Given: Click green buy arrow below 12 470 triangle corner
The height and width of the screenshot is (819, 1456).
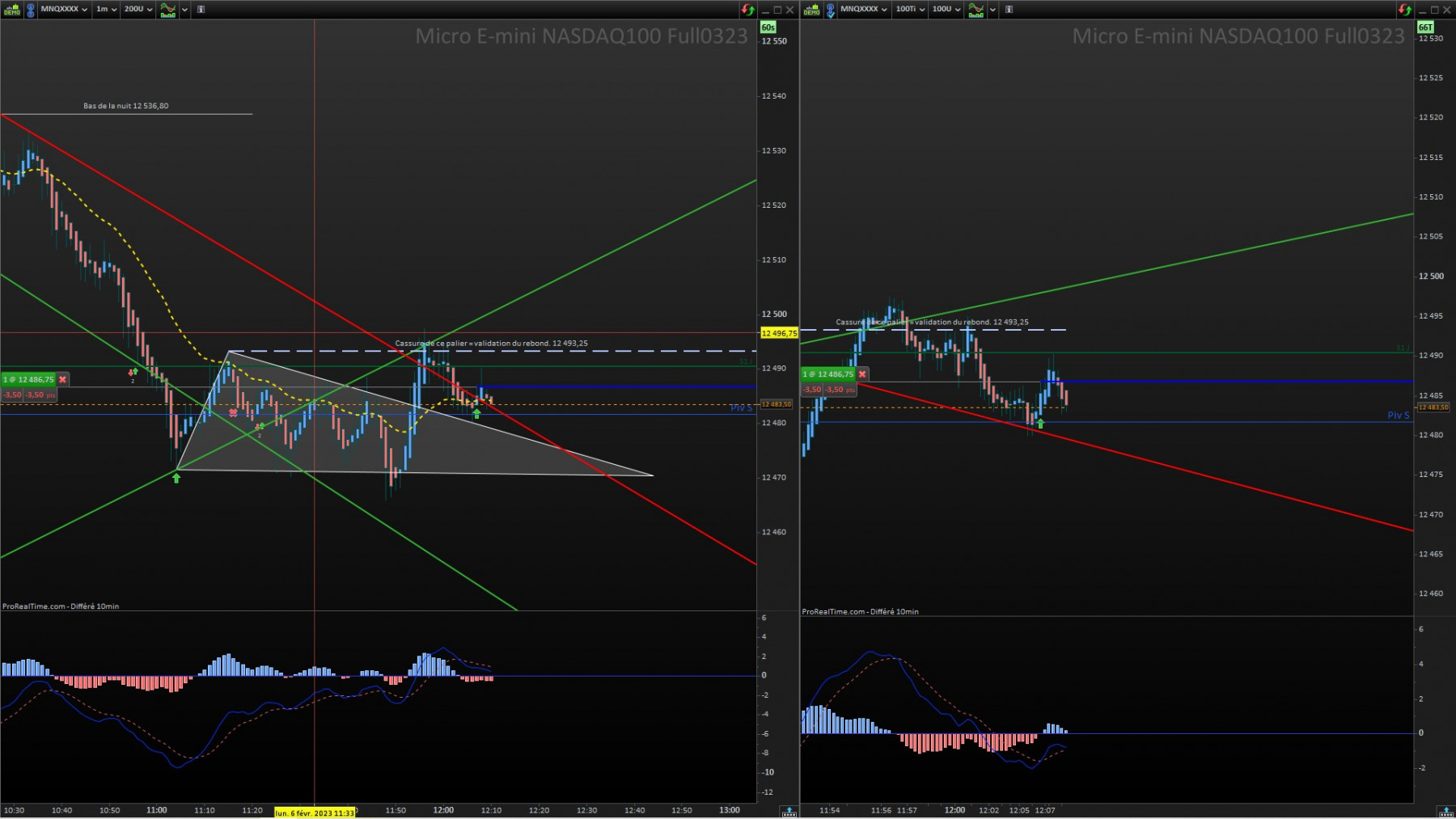Looking at the screenshot, I should click(x=176, y=478).
